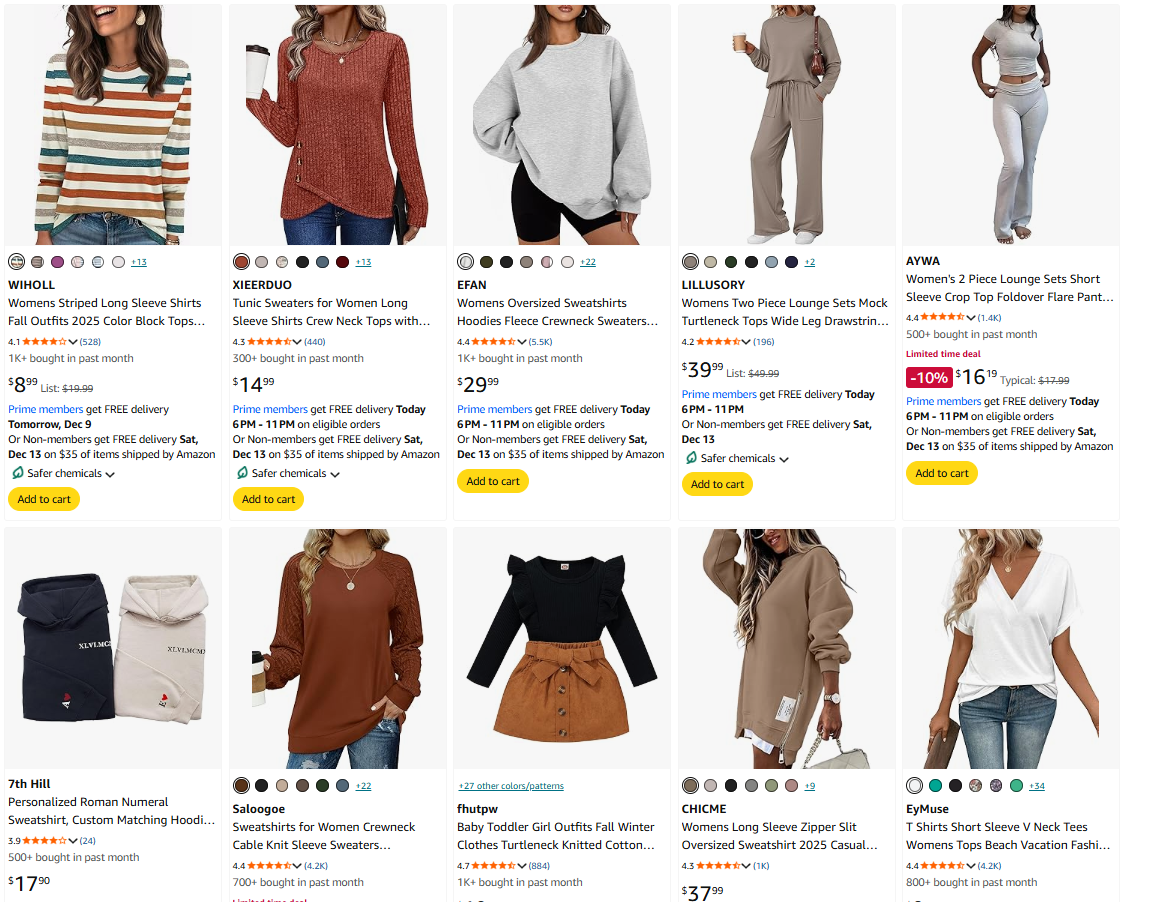Viewport: 1162px width, 902px height.
Task: Open rating dropdown arrow for CHICME sweatshirt
Action: tap(746, 865)
